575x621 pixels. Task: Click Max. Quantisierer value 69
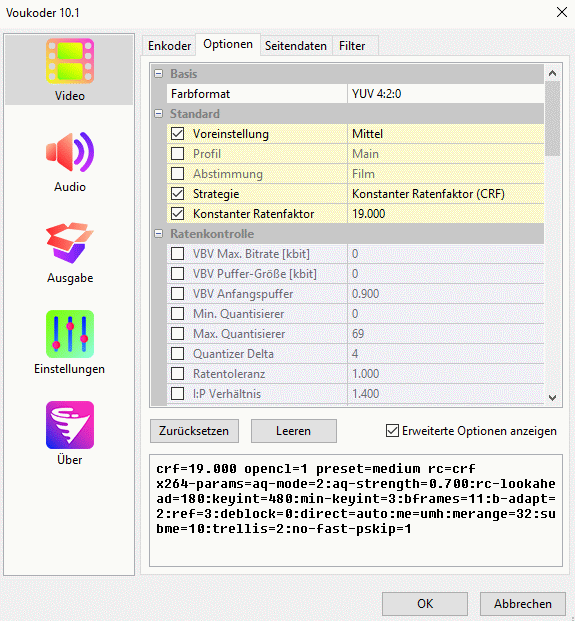[446, 333]
